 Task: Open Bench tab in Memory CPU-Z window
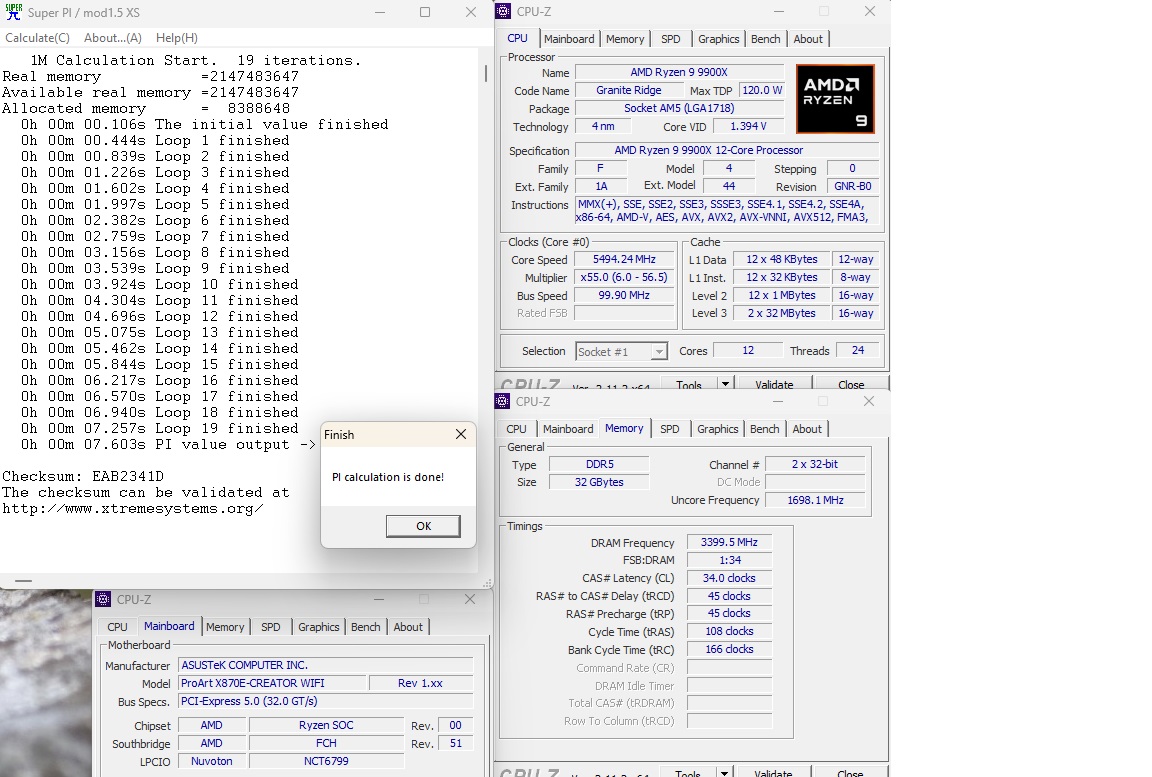(x=764, y=429)
